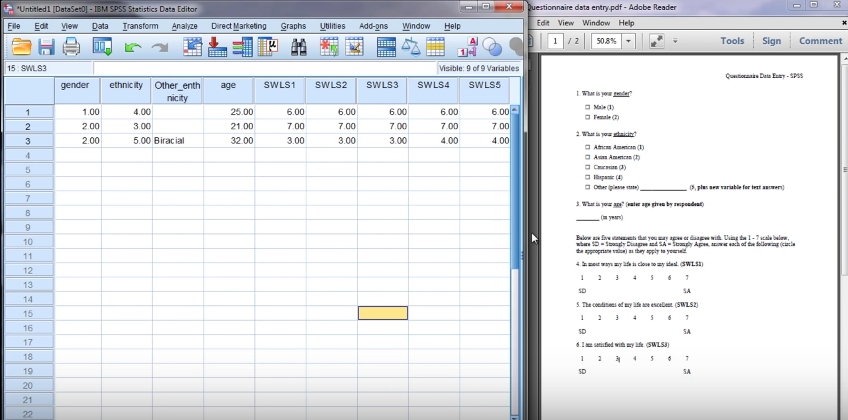Click the Print icon in SPSS toolbar
The width and height of the screenshot is (848, 420).
(71, 47)
